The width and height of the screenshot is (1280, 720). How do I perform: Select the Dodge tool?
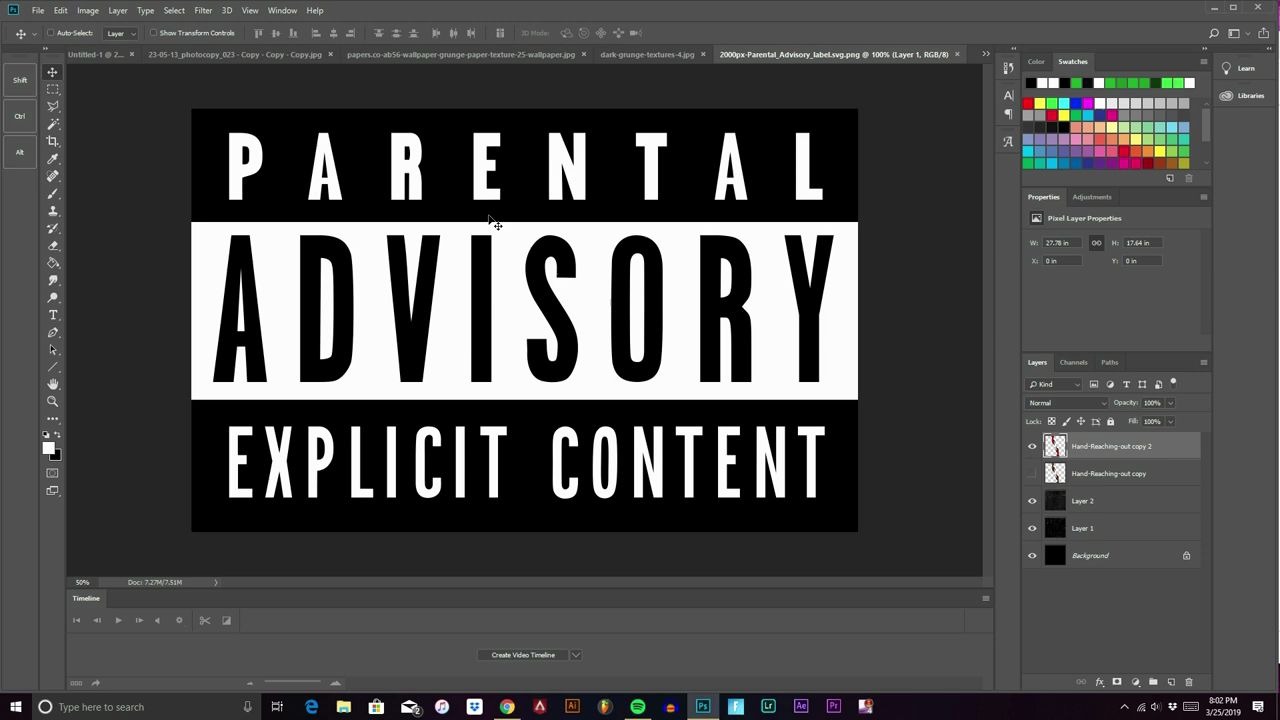53,298
